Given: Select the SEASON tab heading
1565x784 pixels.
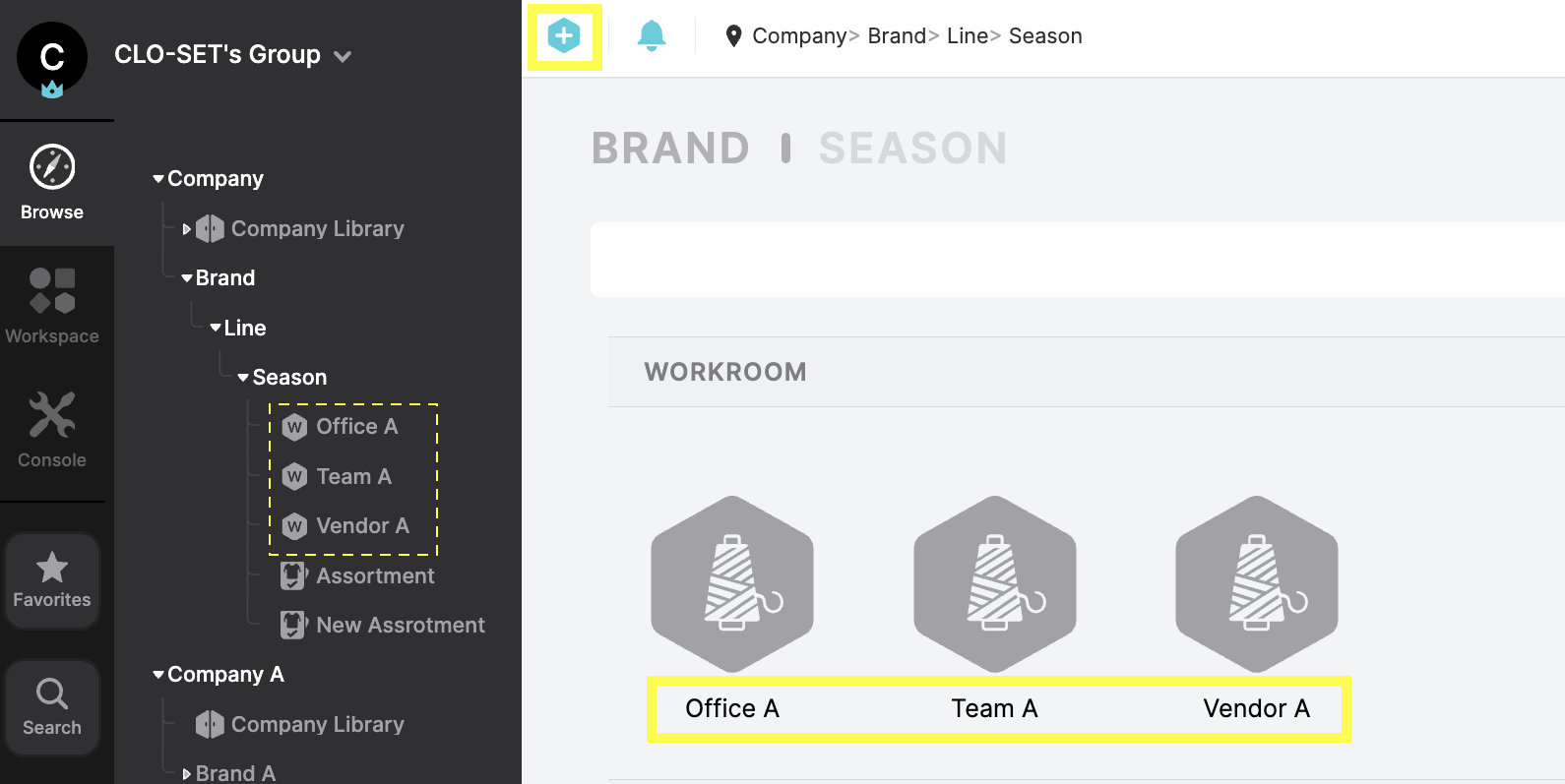Looking at the screenshot, I should [912, 149].
